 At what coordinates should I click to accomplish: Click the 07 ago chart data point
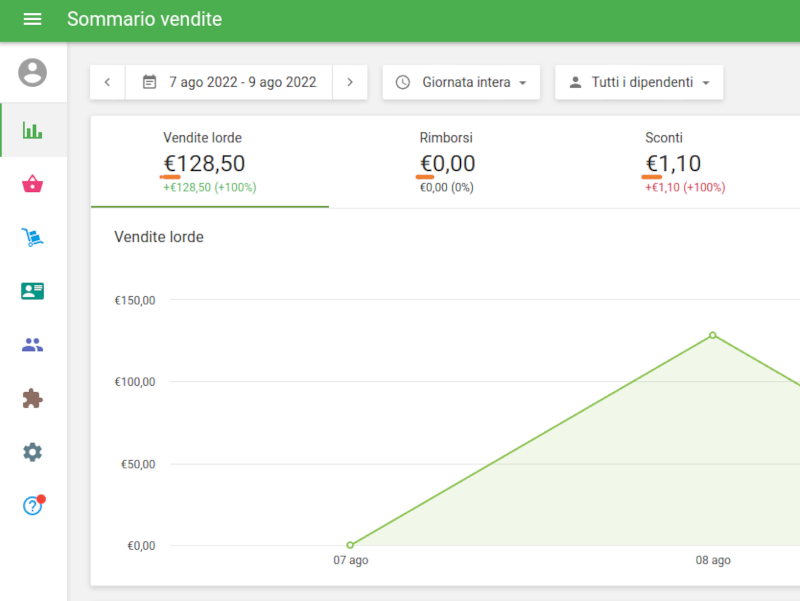(350, 545)
